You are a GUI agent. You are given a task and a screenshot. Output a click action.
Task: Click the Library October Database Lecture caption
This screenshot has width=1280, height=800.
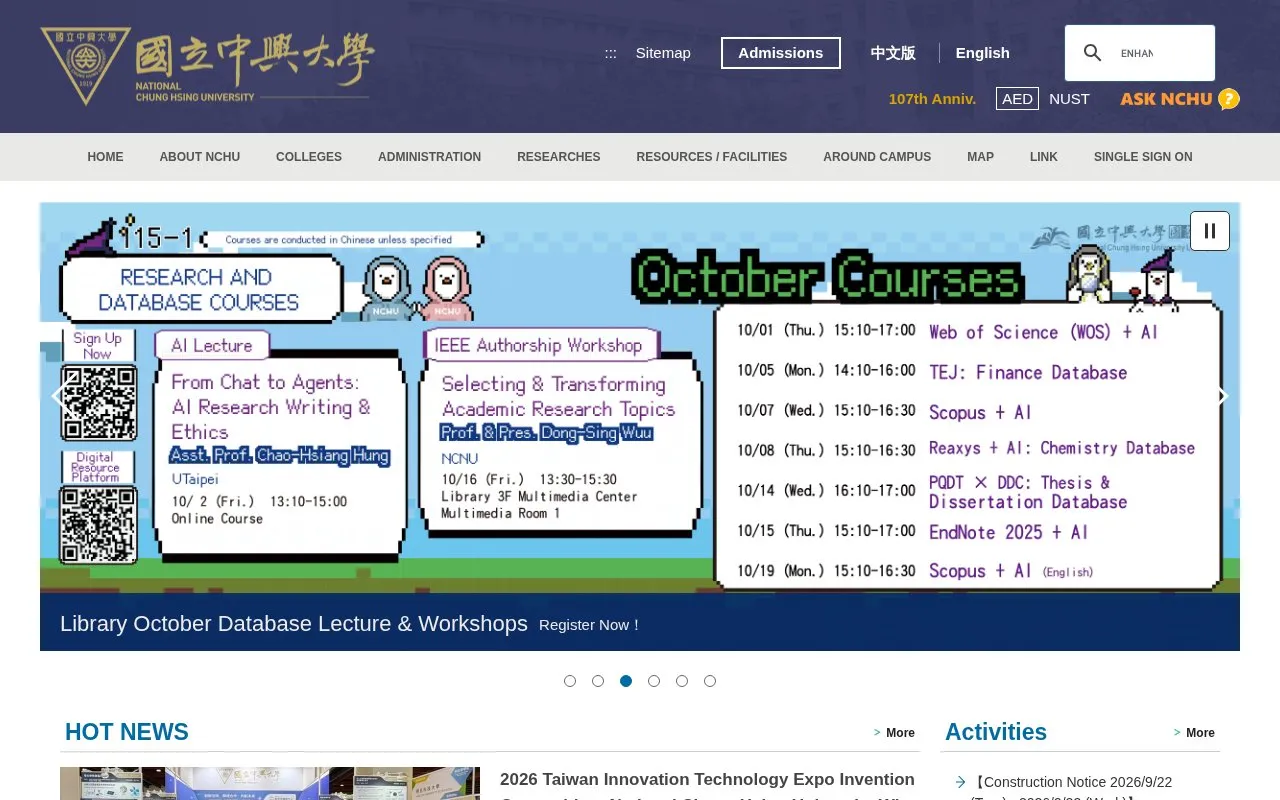[293, 624]
